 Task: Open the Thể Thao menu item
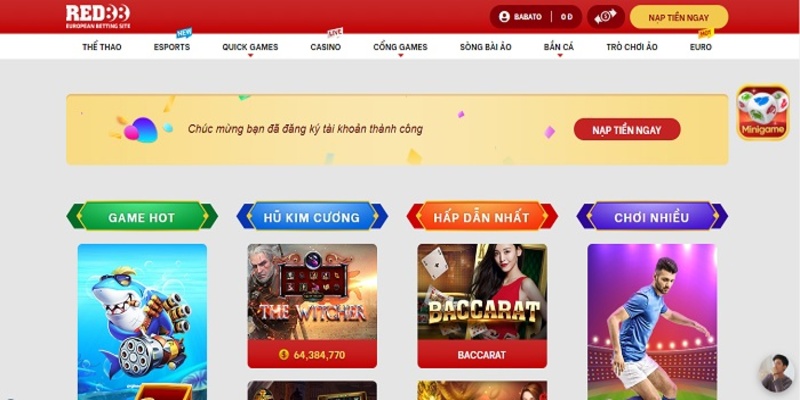click(x=102, y=47)
